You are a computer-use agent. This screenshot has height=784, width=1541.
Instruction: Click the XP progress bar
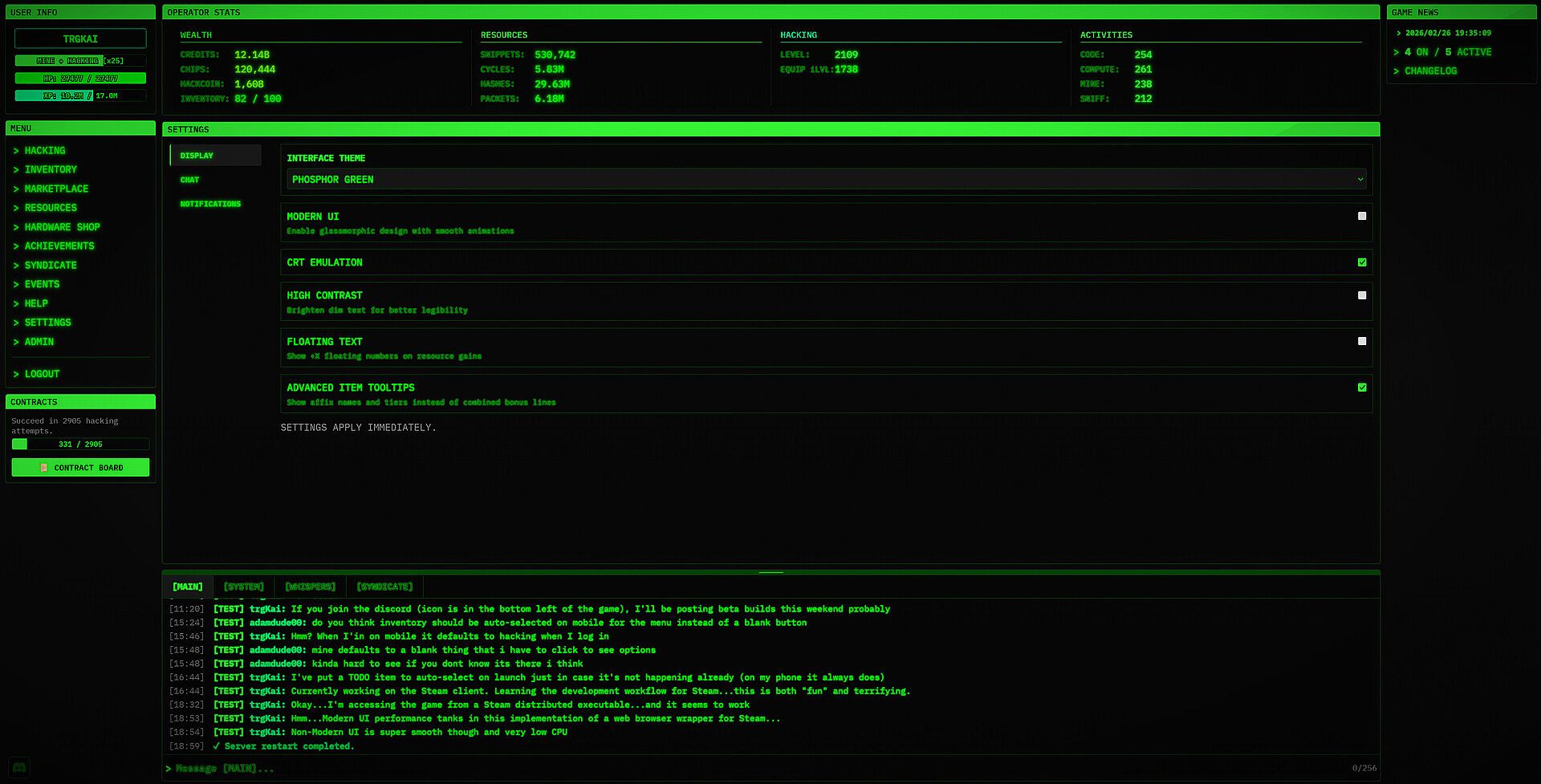pos(80,95)
